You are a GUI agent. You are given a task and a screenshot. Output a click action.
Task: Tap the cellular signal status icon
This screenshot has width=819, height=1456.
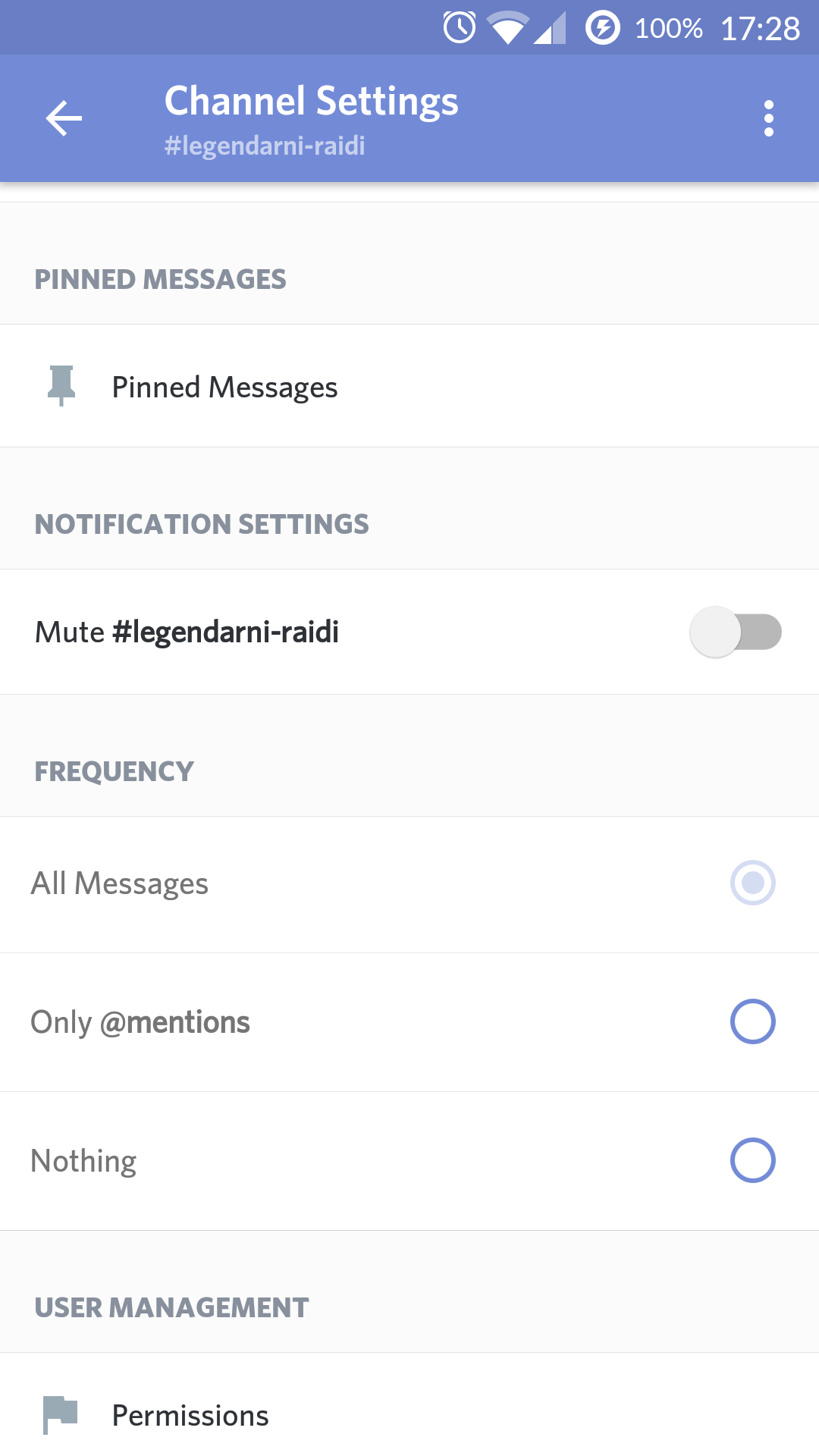550,28
